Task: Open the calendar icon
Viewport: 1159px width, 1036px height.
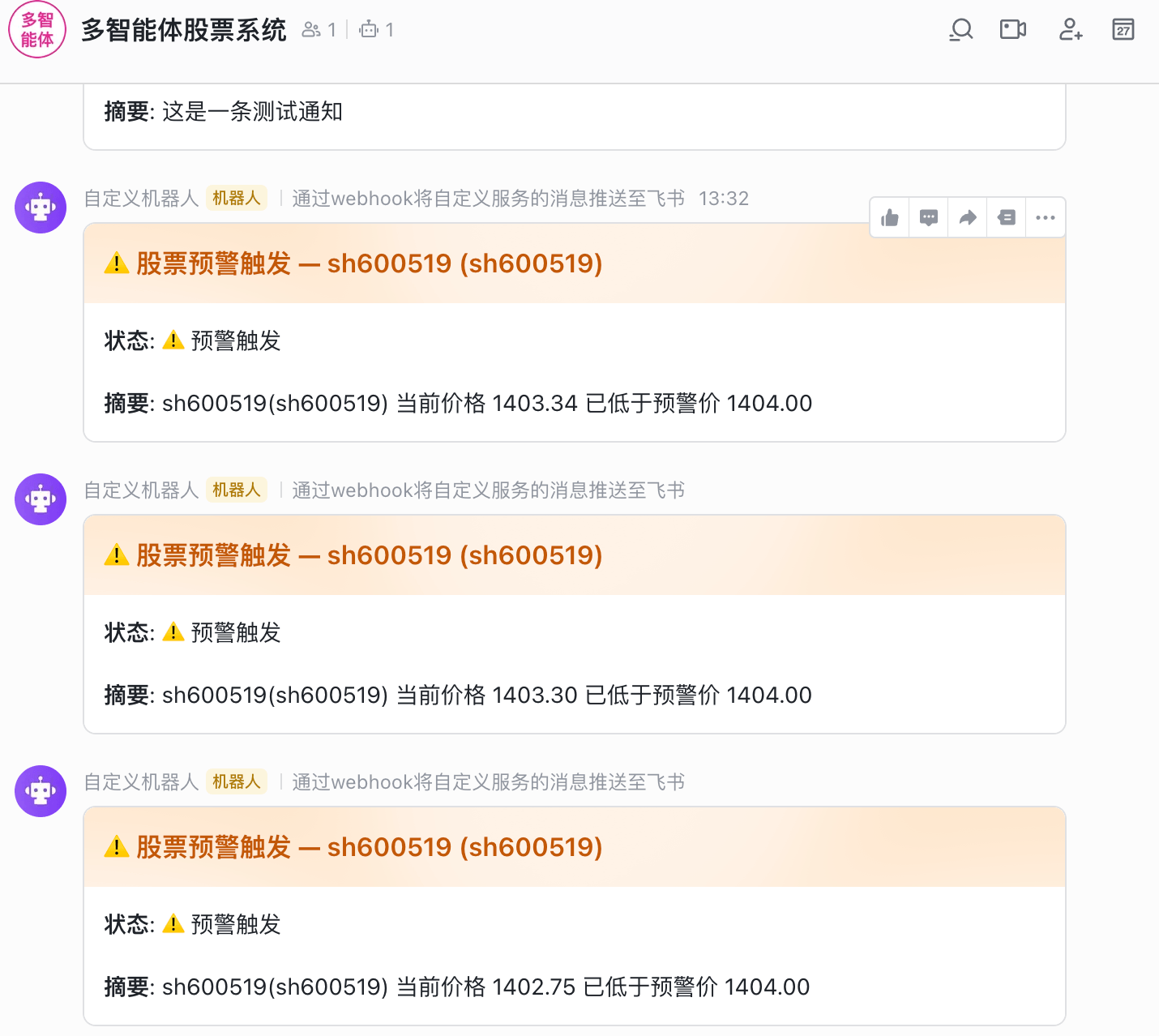Action: click(1123, 30)
